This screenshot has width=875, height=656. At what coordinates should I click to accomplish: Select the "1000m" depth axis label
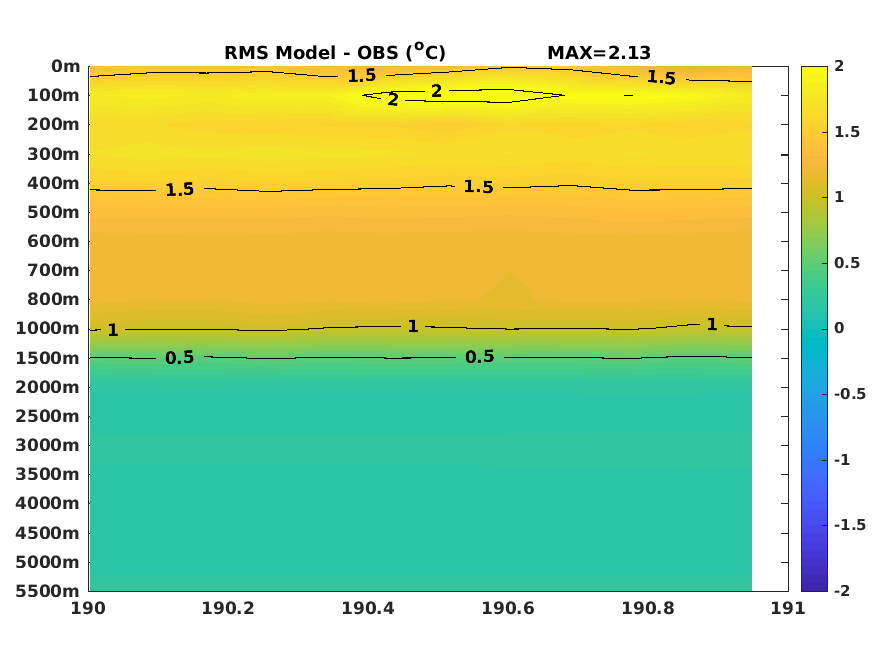click(x=48, y=329)
